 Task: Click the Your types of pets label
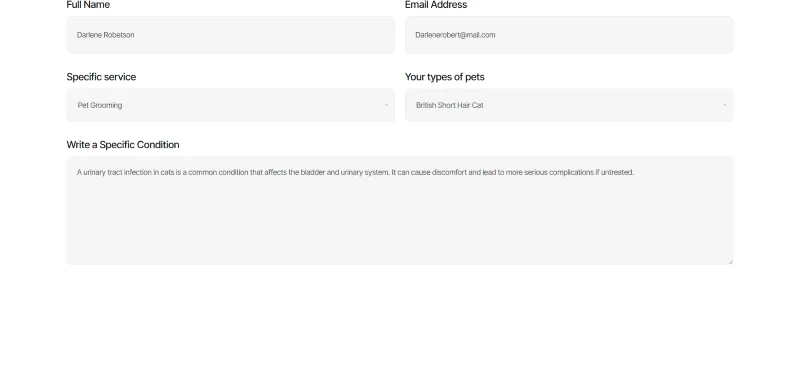(444, 77)
